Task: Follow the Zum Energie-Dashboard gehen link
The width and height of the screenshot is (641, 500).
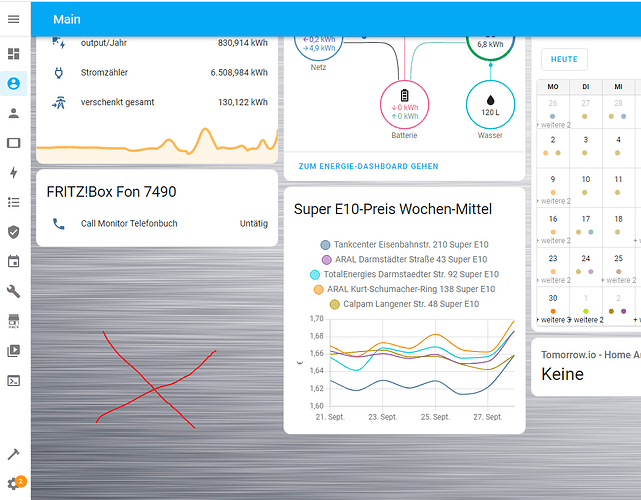Action: tap(368, 166)
